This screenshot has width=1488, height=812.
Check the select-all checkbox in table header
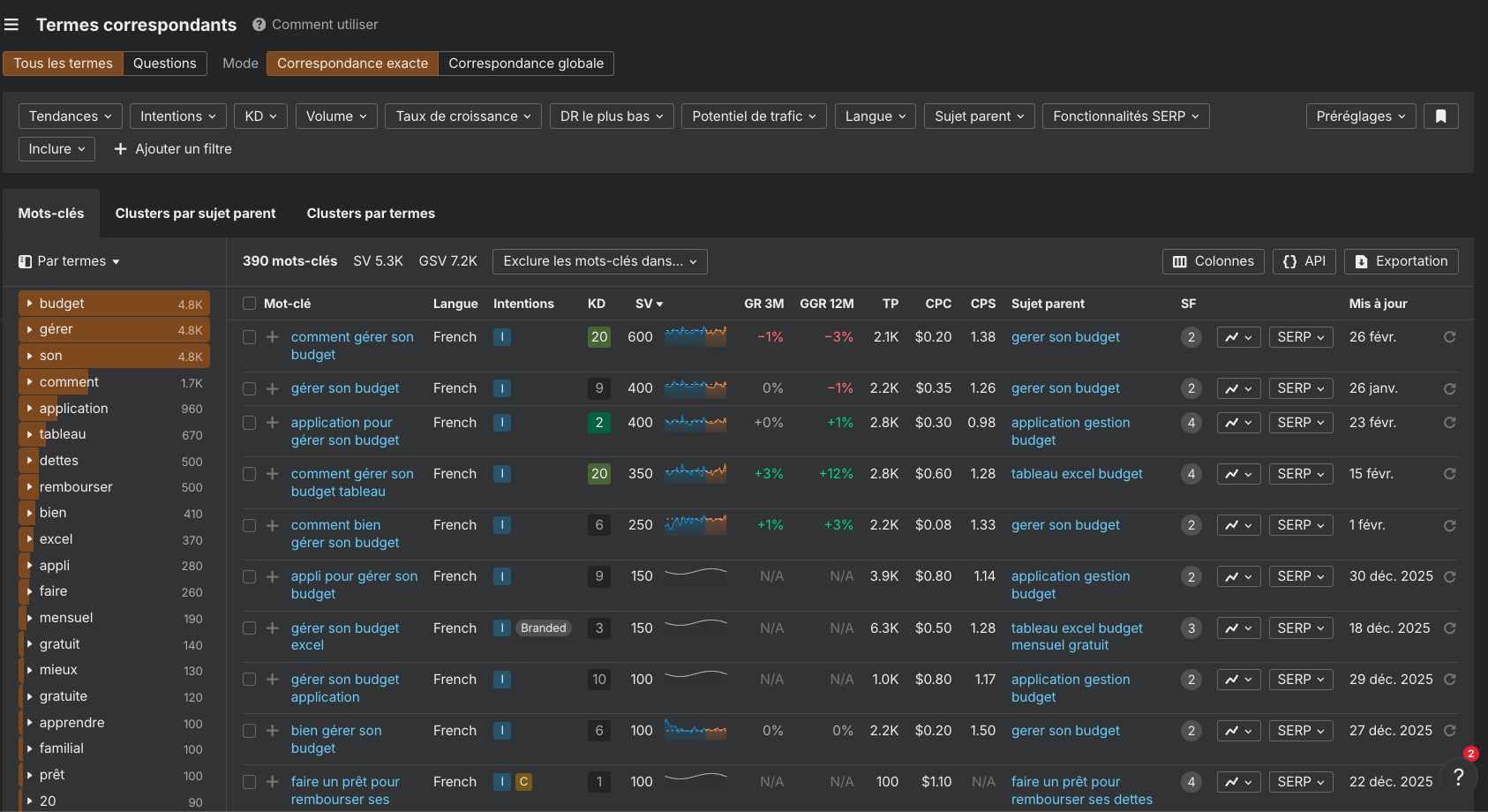pos(249,303)
